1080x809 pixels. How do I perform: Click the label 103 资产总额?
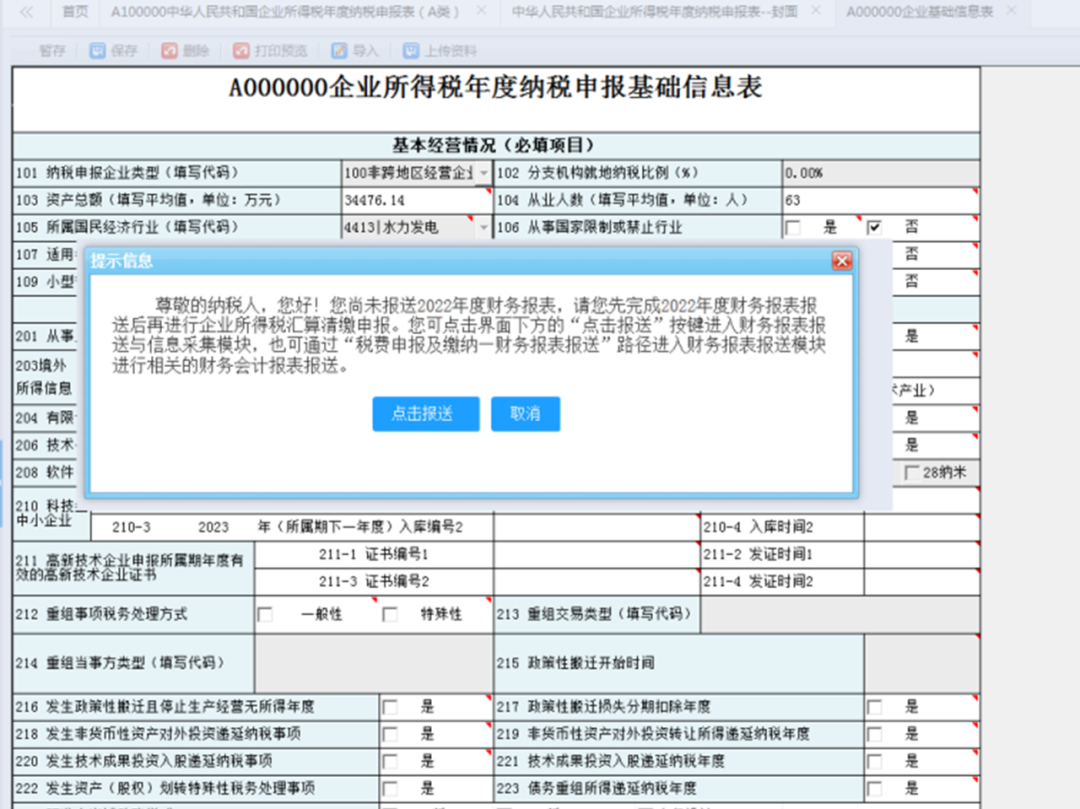(148, 200)
